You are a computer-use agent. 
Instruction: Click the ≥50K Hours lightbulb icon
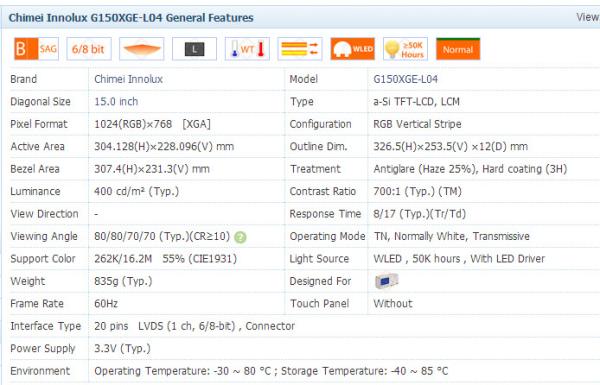(405, 49)
